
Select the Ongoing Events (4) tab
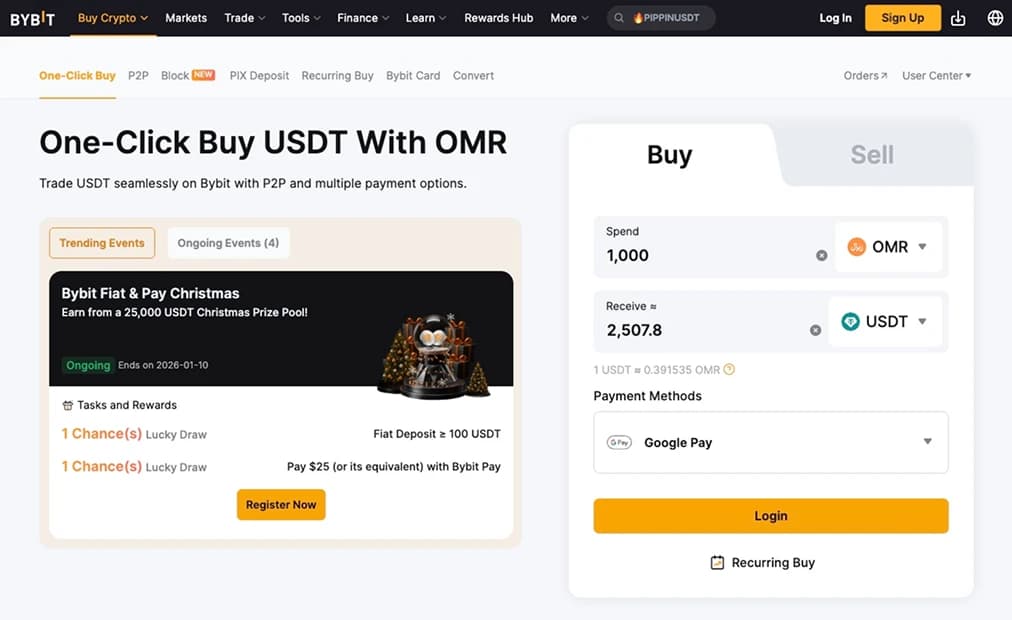228,242
